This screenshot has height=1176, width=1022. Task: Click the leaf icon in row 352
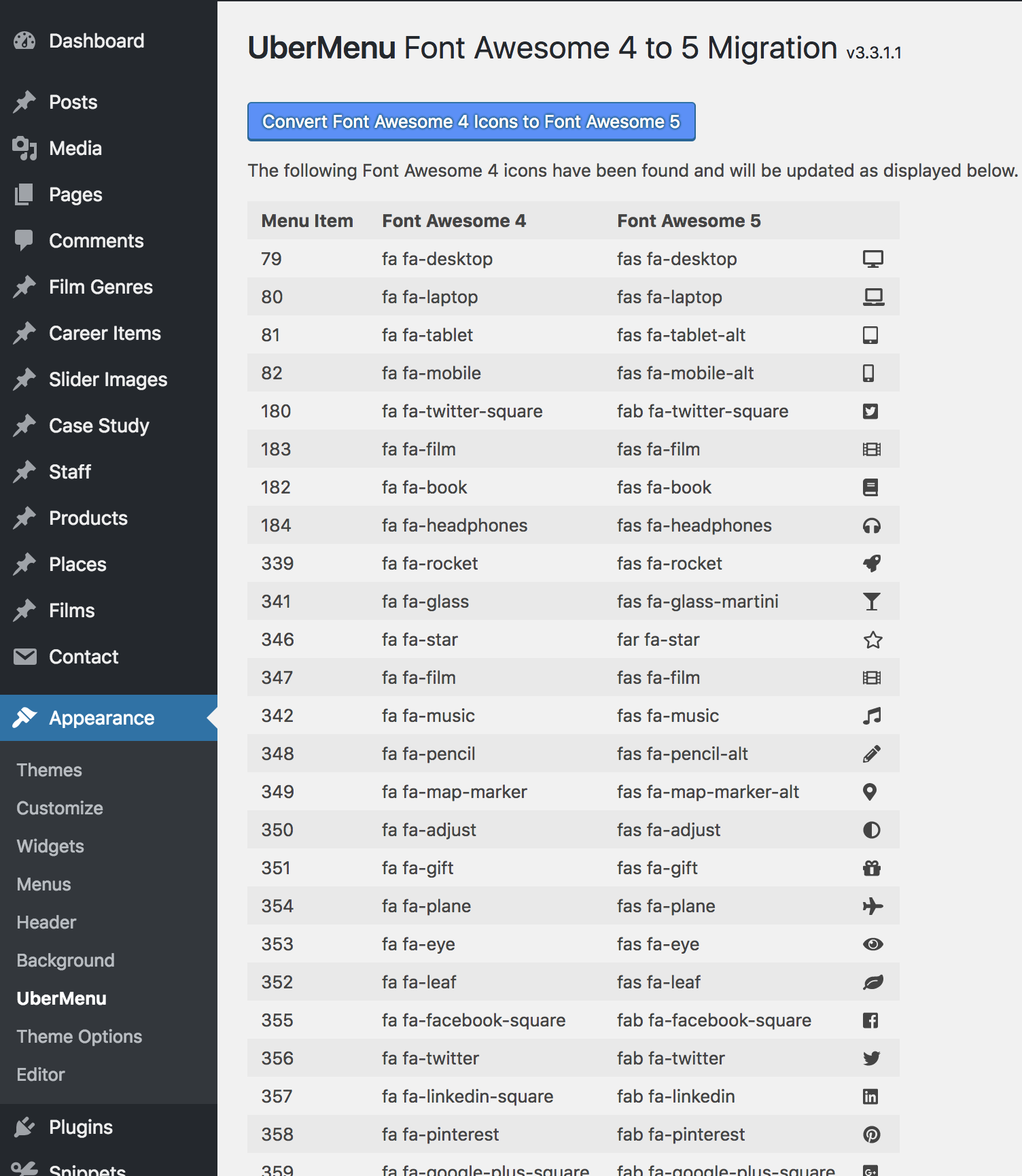873,982
